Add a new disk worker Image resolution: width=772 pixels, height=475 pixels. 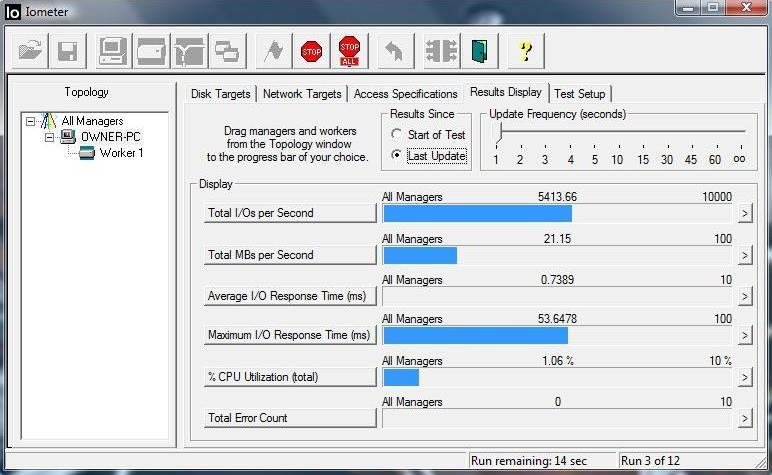pos(151,51)
